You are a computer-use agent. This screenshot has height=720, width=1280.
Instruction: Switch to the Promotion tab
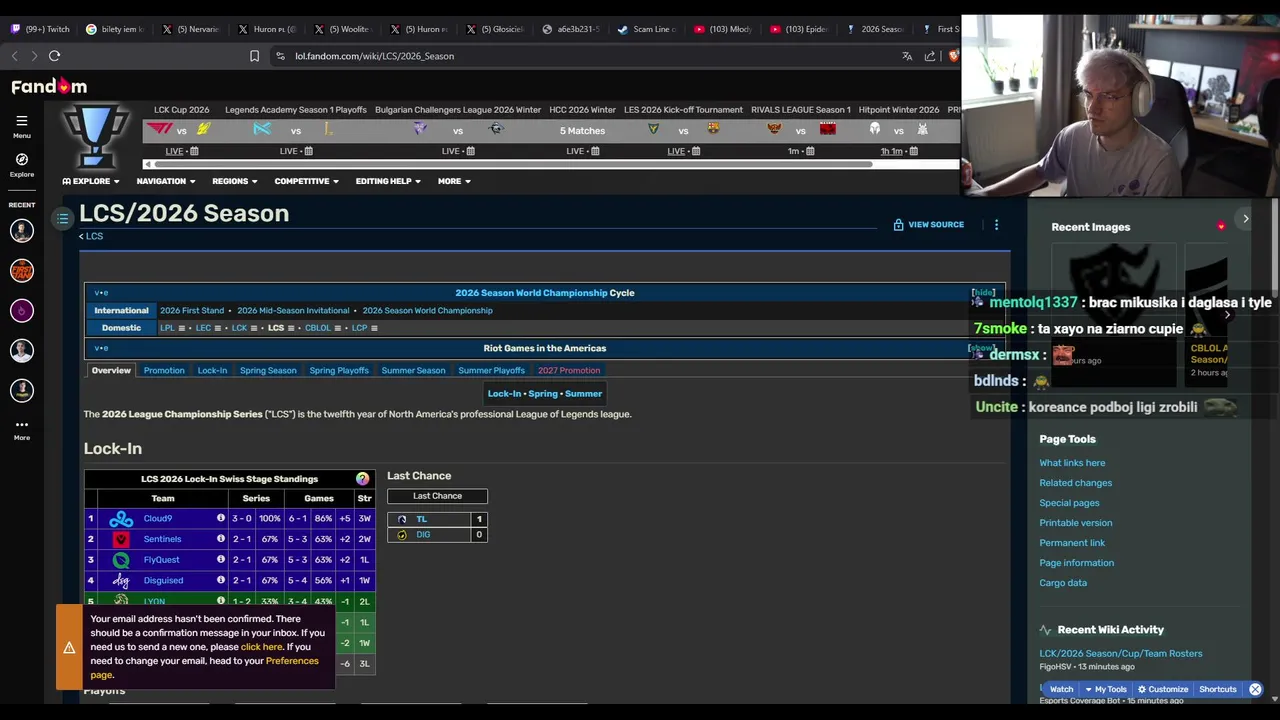click(164, 370)
